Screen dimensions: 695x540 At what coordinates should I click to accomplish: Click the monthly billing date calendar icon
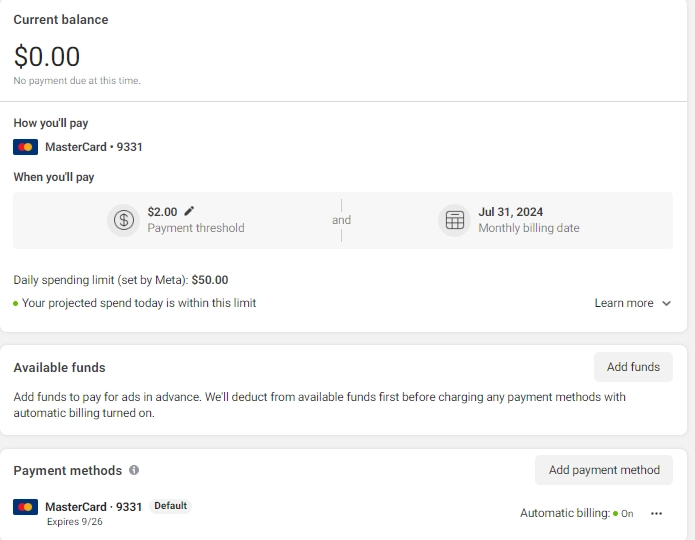pyautogui.click(x=455, y=220)
